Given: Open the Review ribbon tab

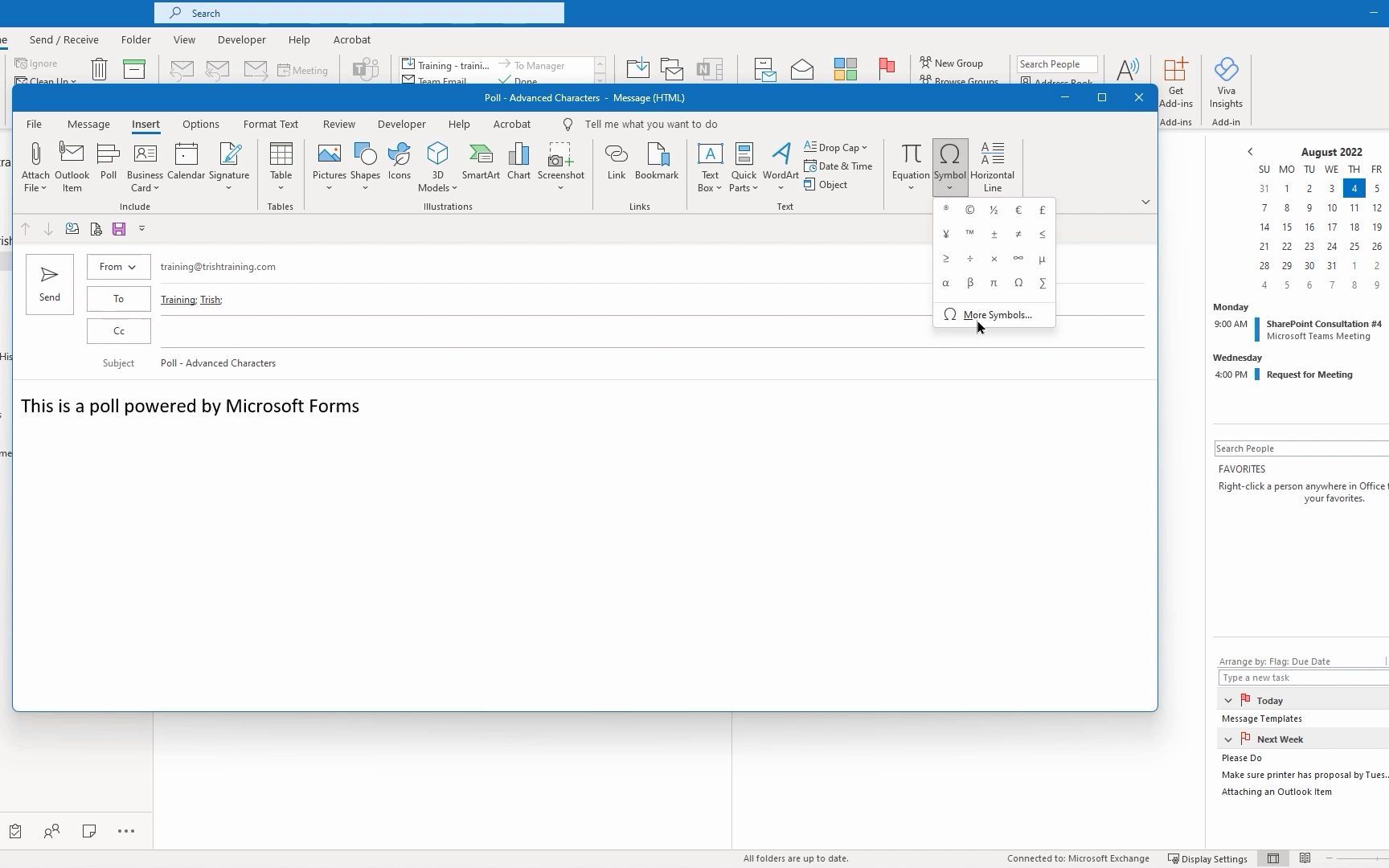Looking at the screenshot, I should (338, 124).
